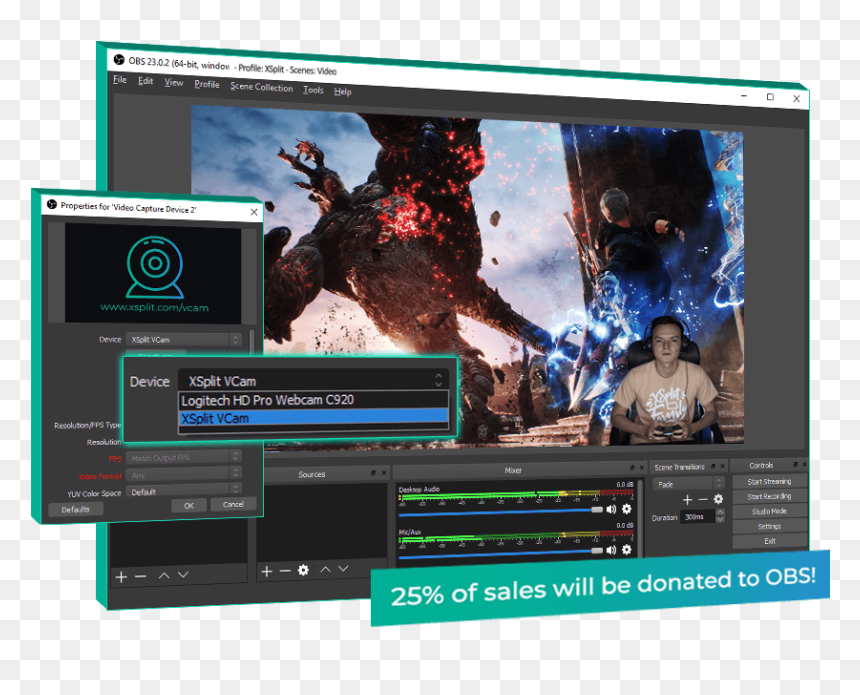This screenshot has height=695, width=860.
Task: Select Logitech HD Pro Webcam C920
Action: tap(313, 400)
